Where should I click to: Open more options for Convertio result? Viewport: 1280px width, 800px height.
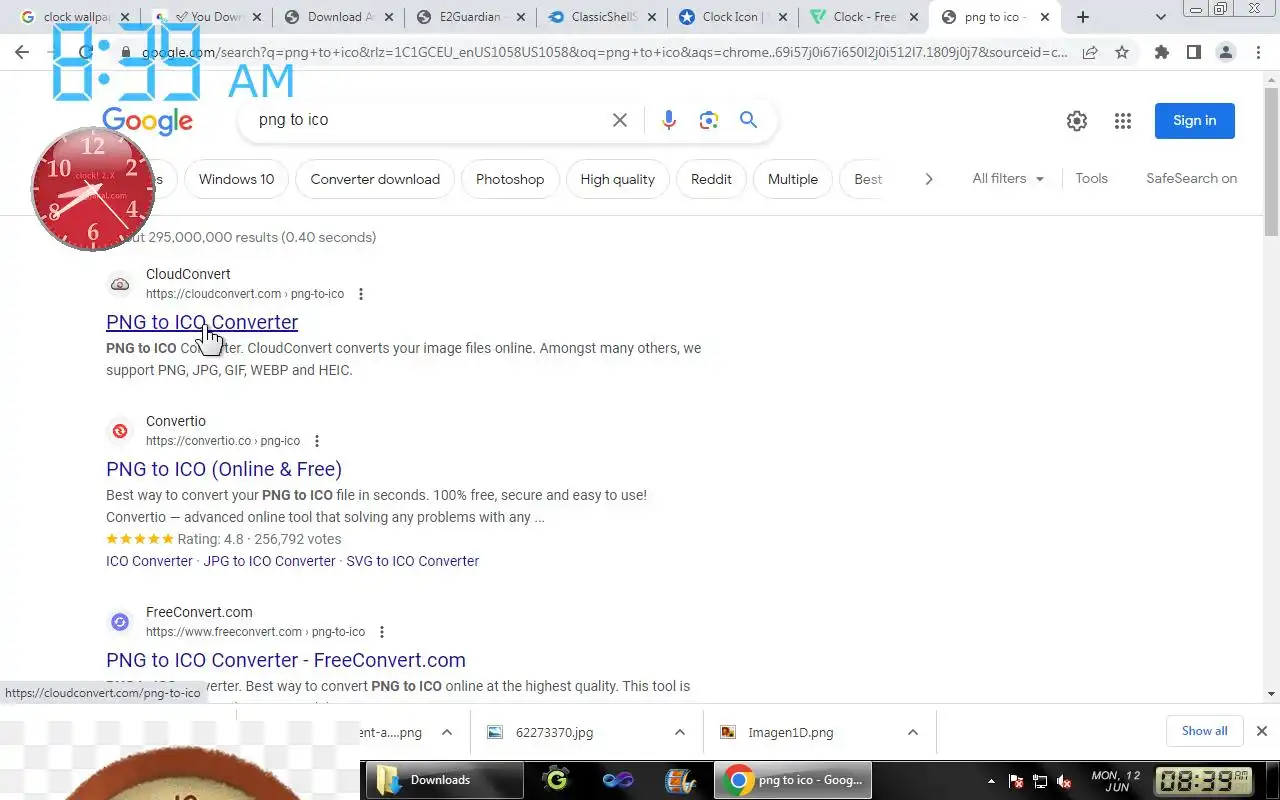317,441
